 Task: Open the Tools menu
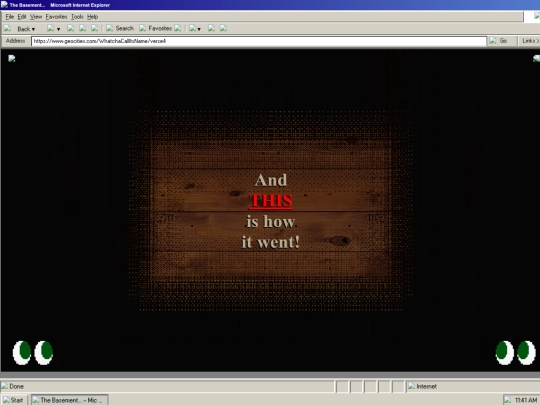77,17
